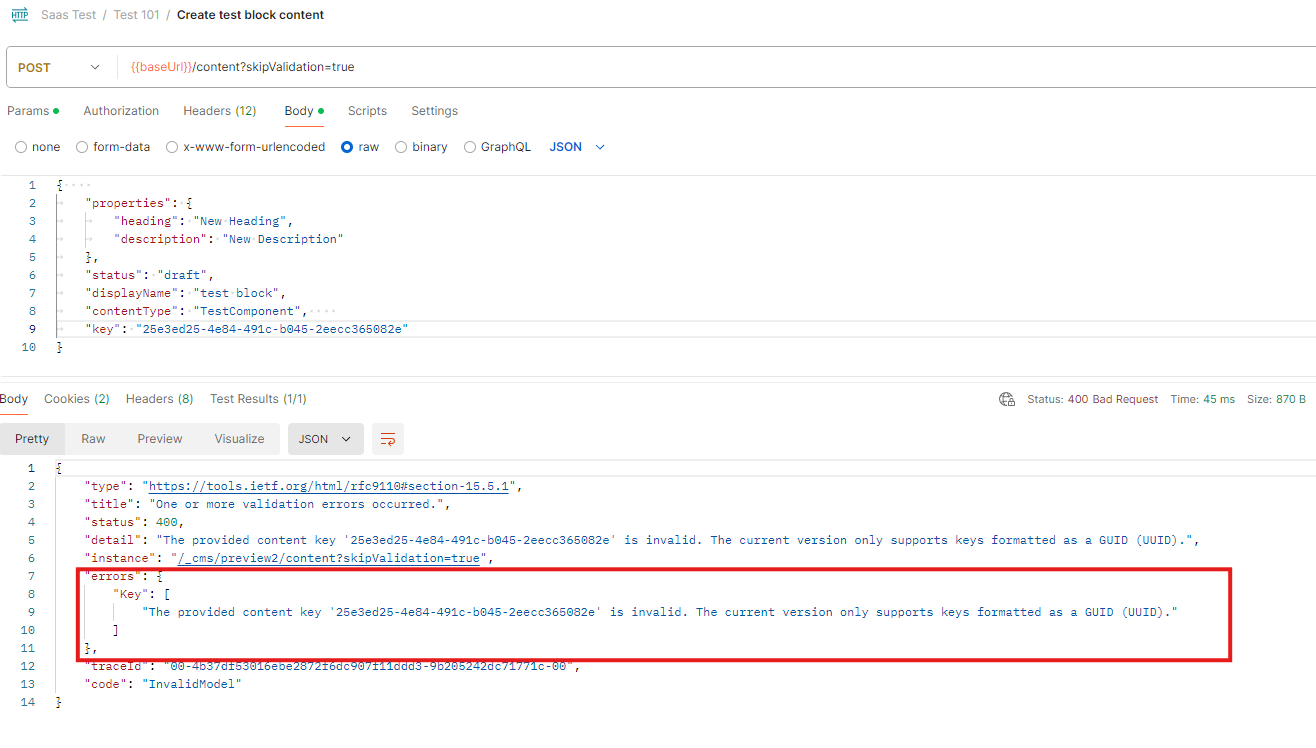The height and width of the screenshot is (748, 1316).
Task: Click the wrap lines icon in response toolbar
Action: [387, 439]
